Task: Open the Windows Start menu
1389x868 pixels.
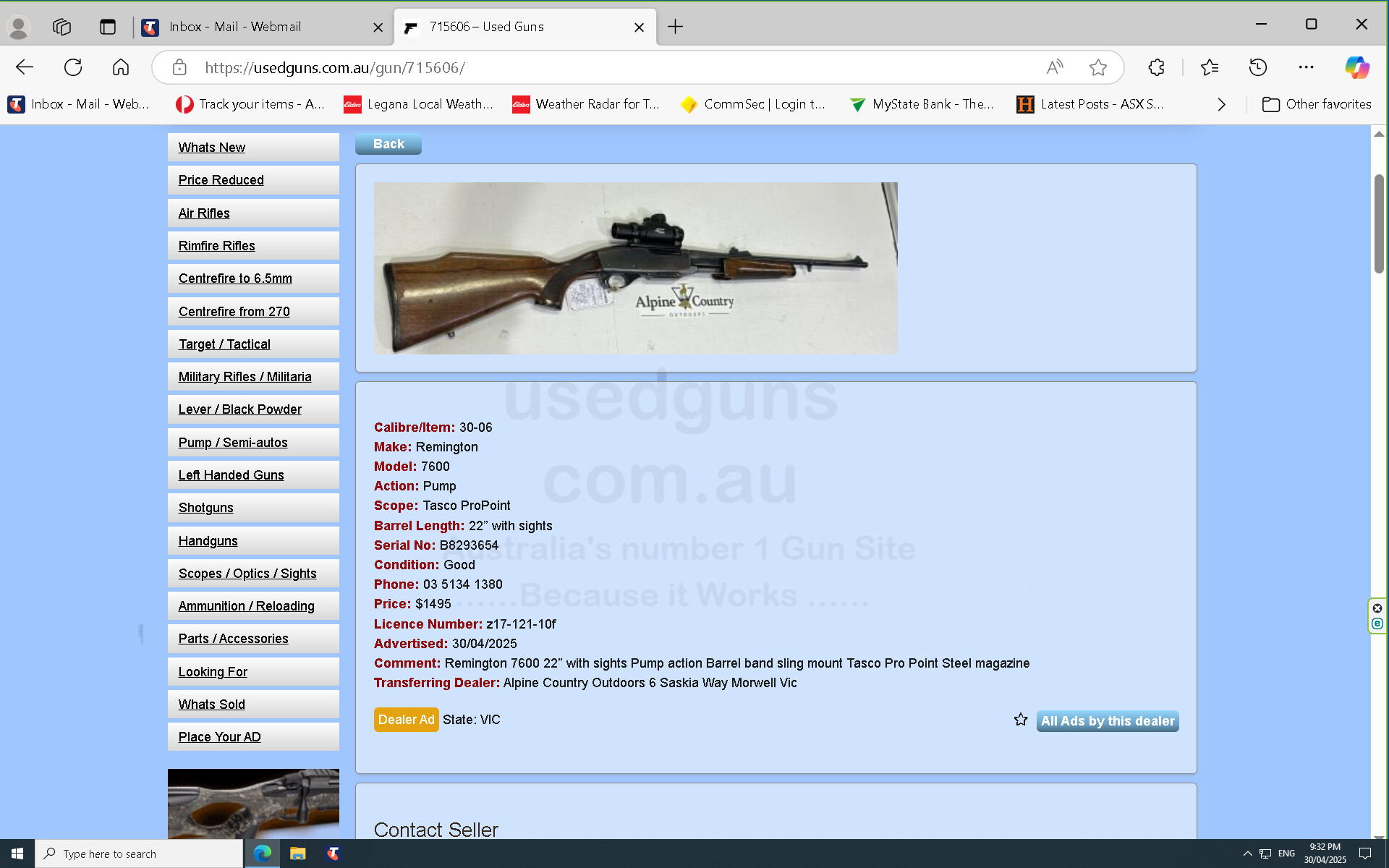Action: click(17, 854)
